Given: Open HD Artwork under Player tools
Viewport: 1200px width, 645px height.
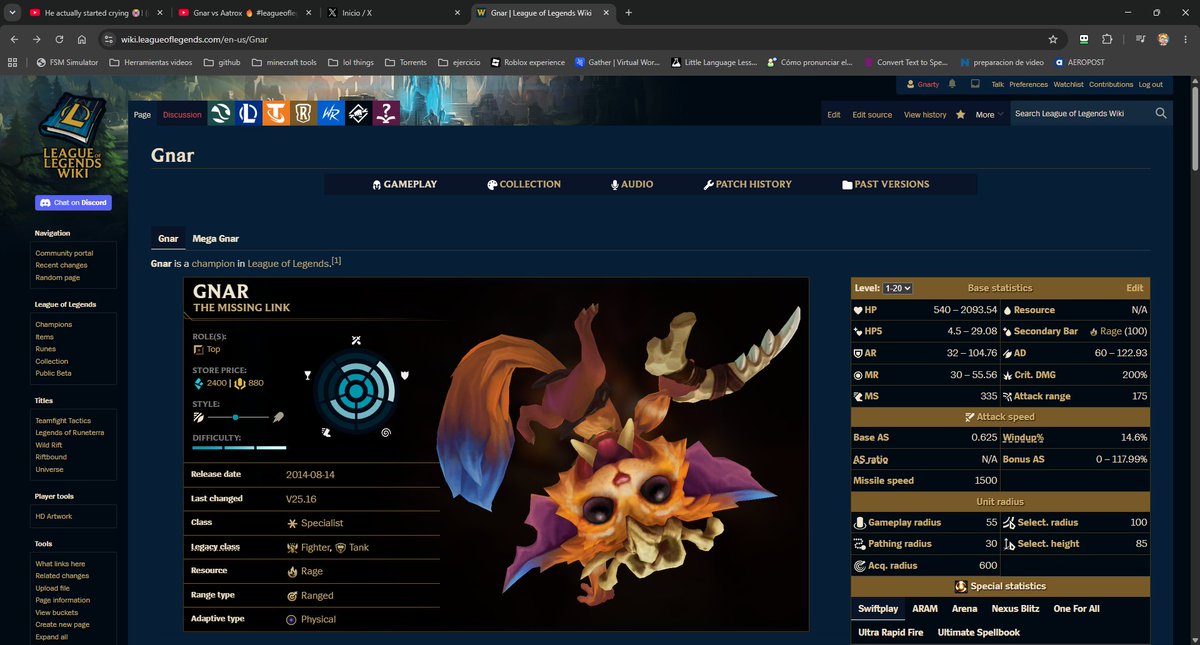Looking at the screenshot, I should point(53,516).
